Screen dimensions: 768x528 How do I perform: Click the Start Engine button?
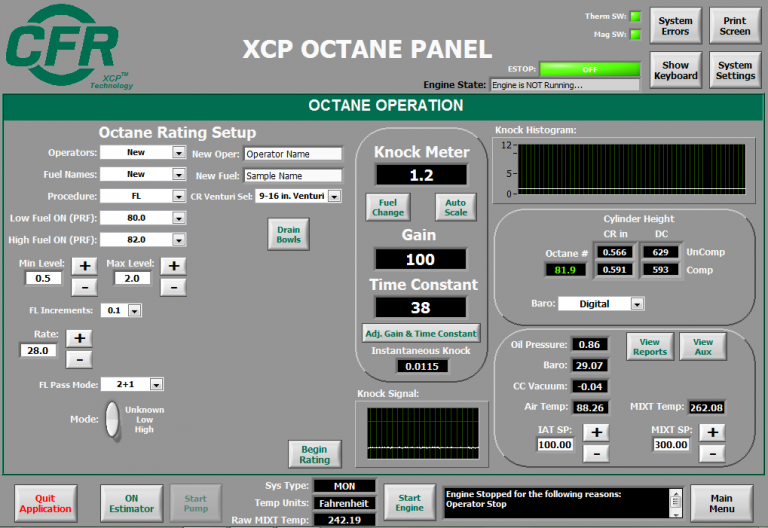coord(409,503)
